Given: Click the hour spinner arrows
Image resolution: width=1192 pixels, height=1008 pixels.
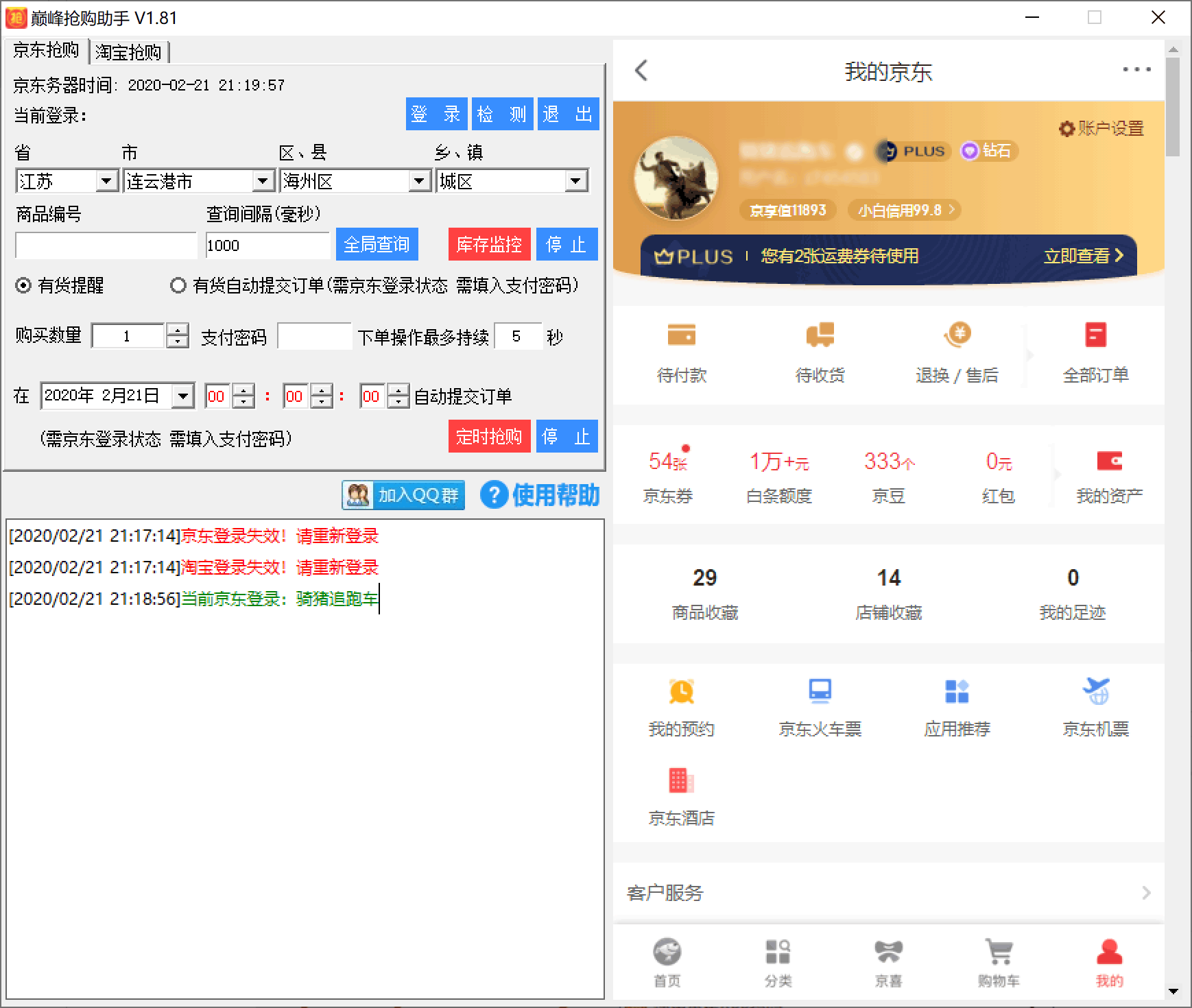Looking at the screenshot, I should coord(243,396).
